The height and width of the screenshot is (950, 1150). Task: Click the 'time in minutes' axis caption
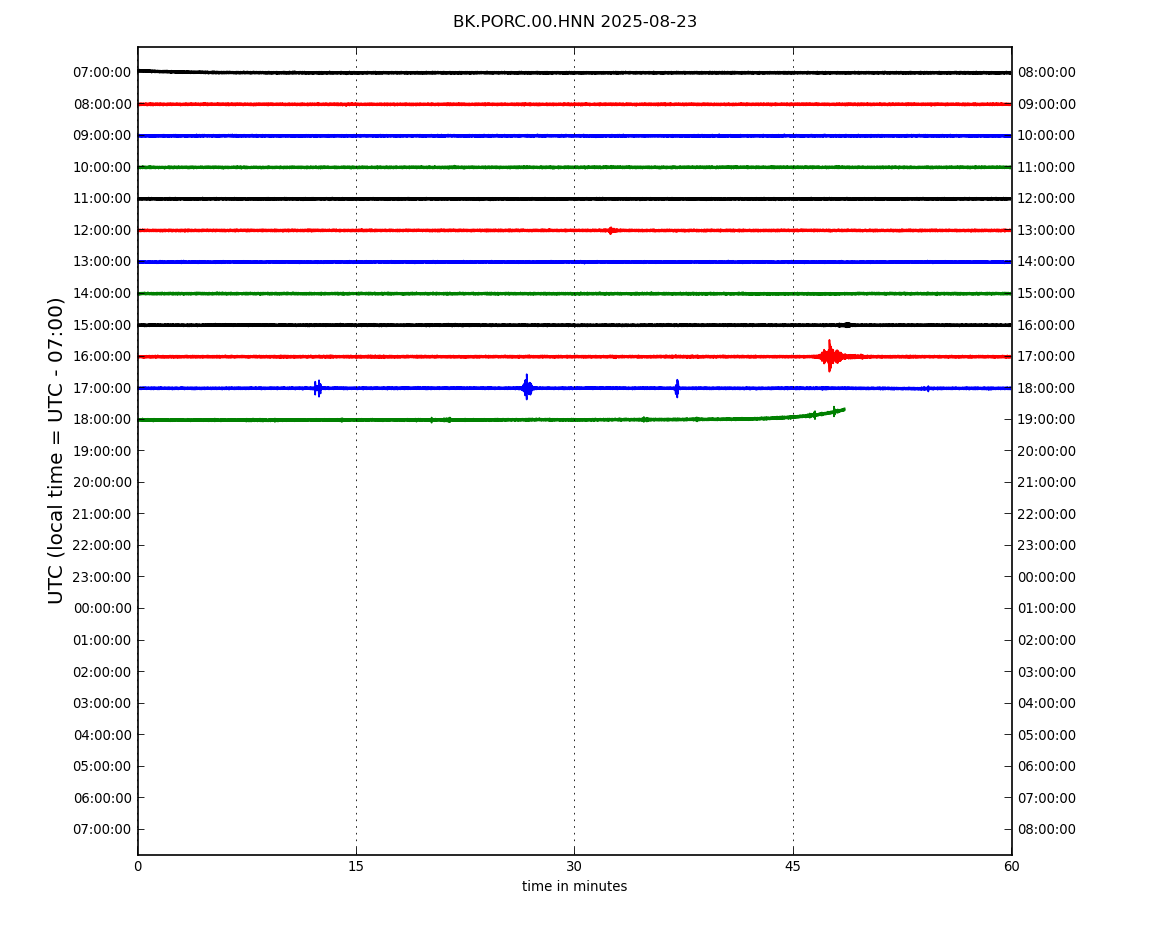[574, 886]
